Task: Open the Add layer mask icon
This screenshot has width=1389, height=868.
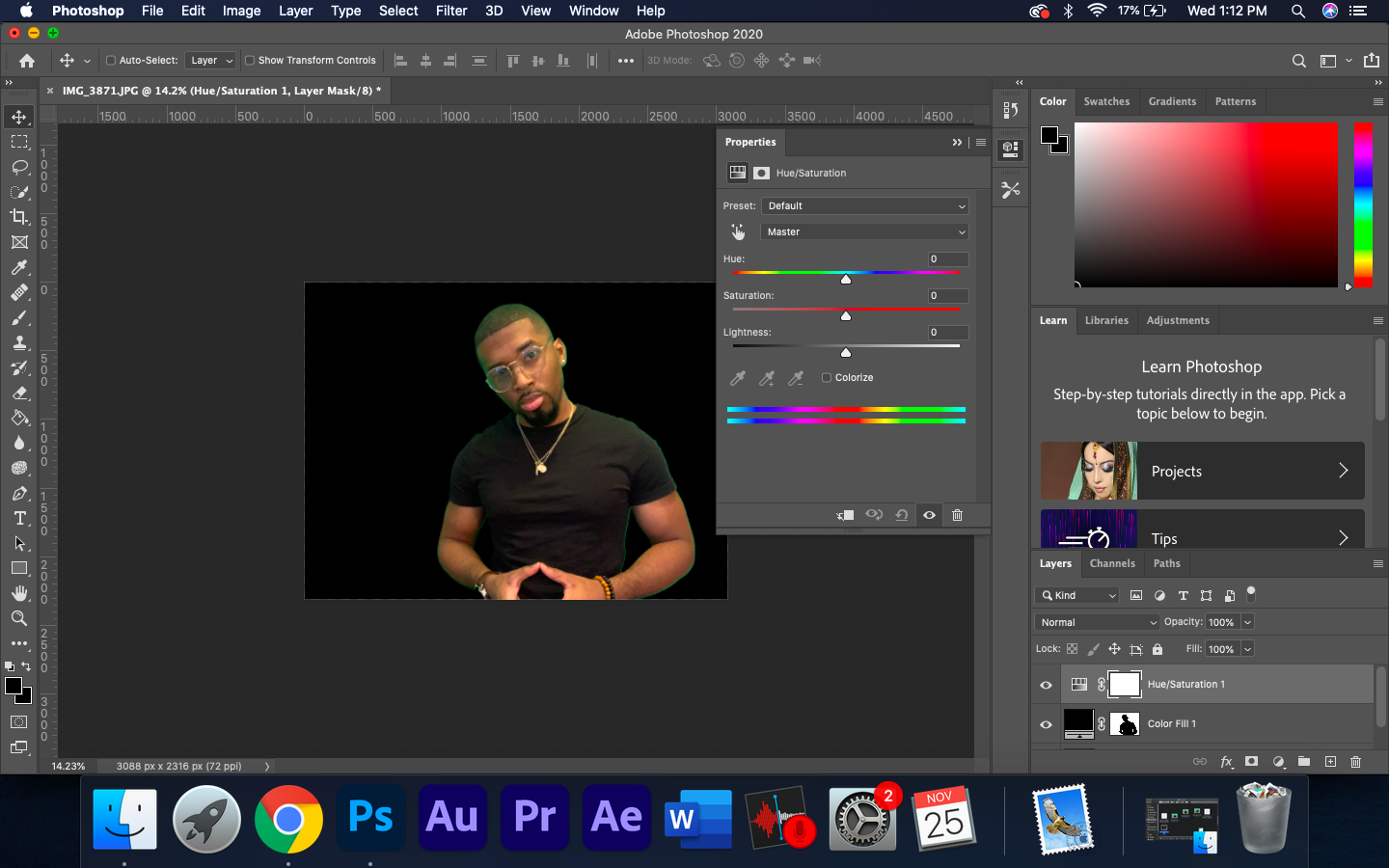Action: (x=1251, y=762)
